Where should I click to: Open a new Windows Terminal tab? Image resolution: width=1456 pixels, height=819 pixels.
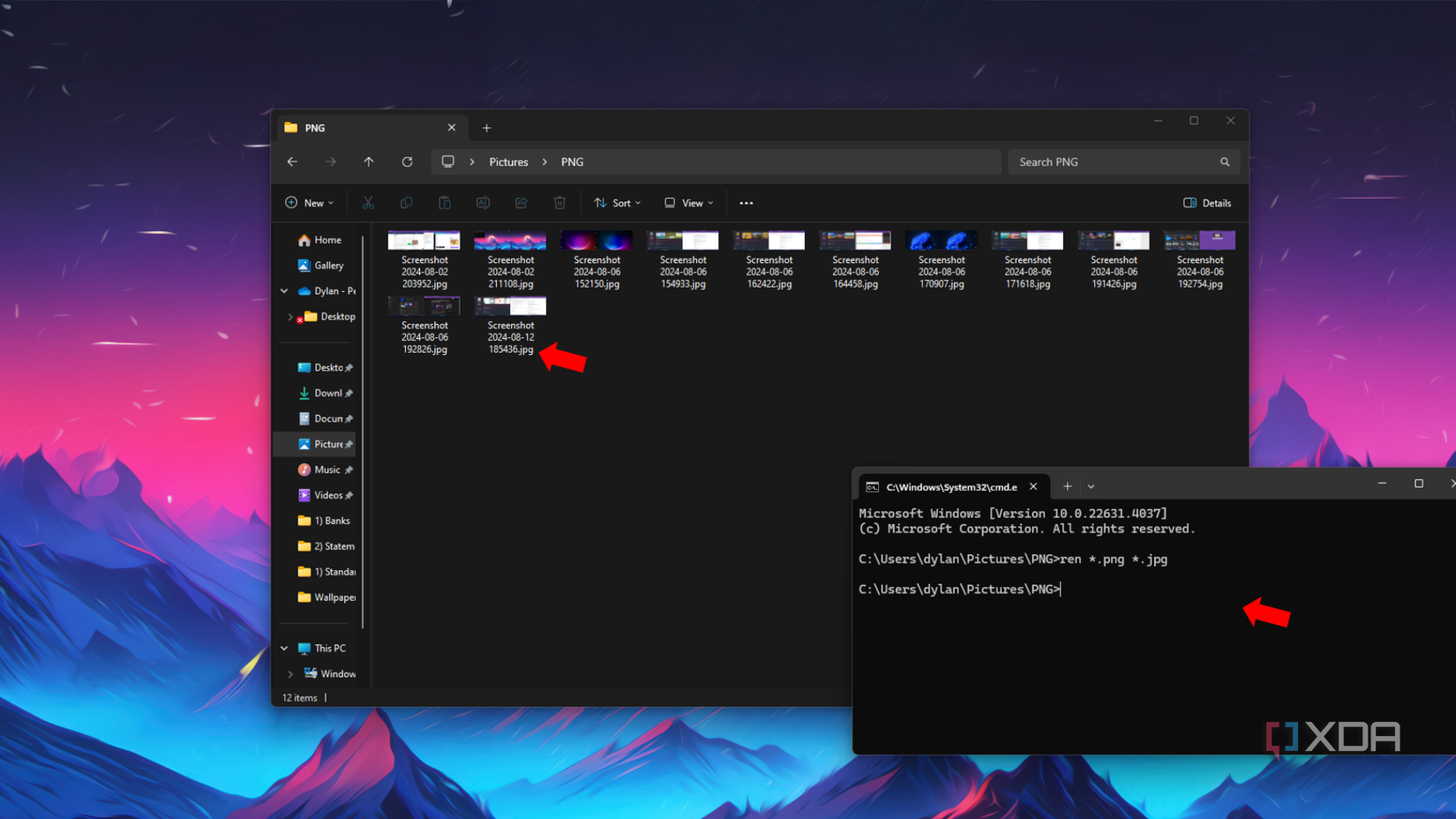tap(1067, 485)
